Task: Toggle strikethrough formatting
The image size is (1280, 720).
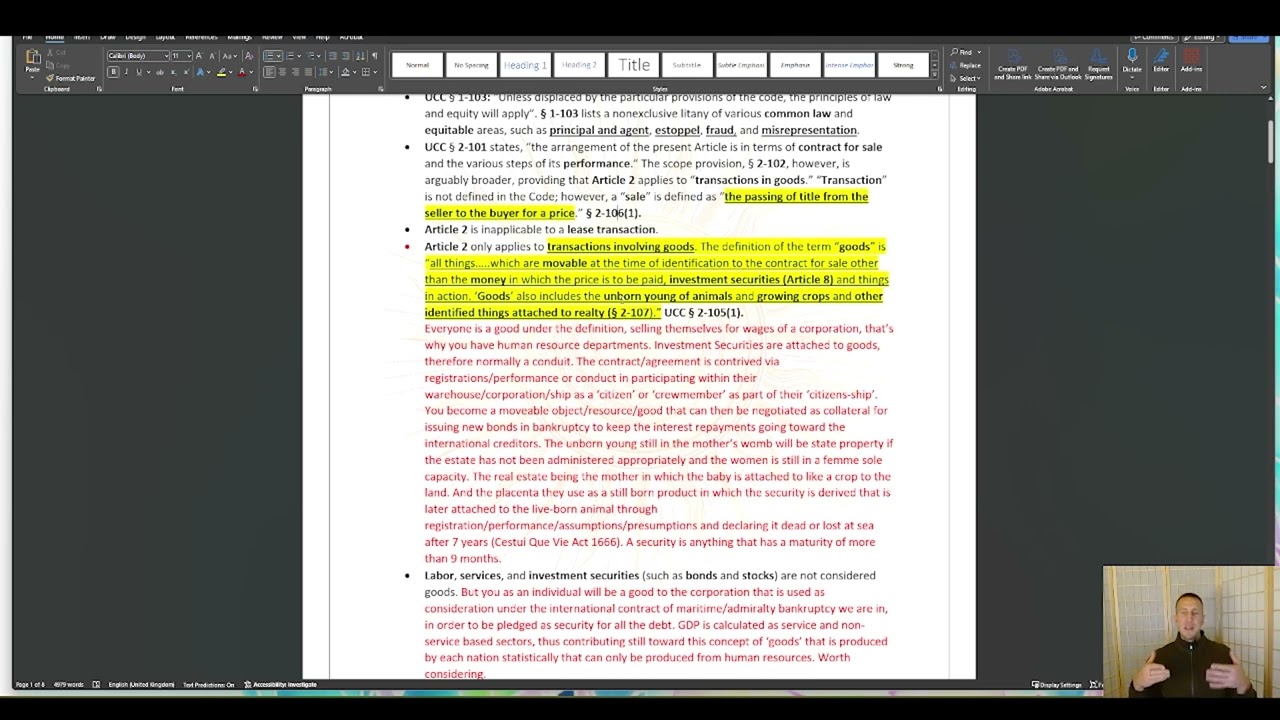Action: pos(160,72)
